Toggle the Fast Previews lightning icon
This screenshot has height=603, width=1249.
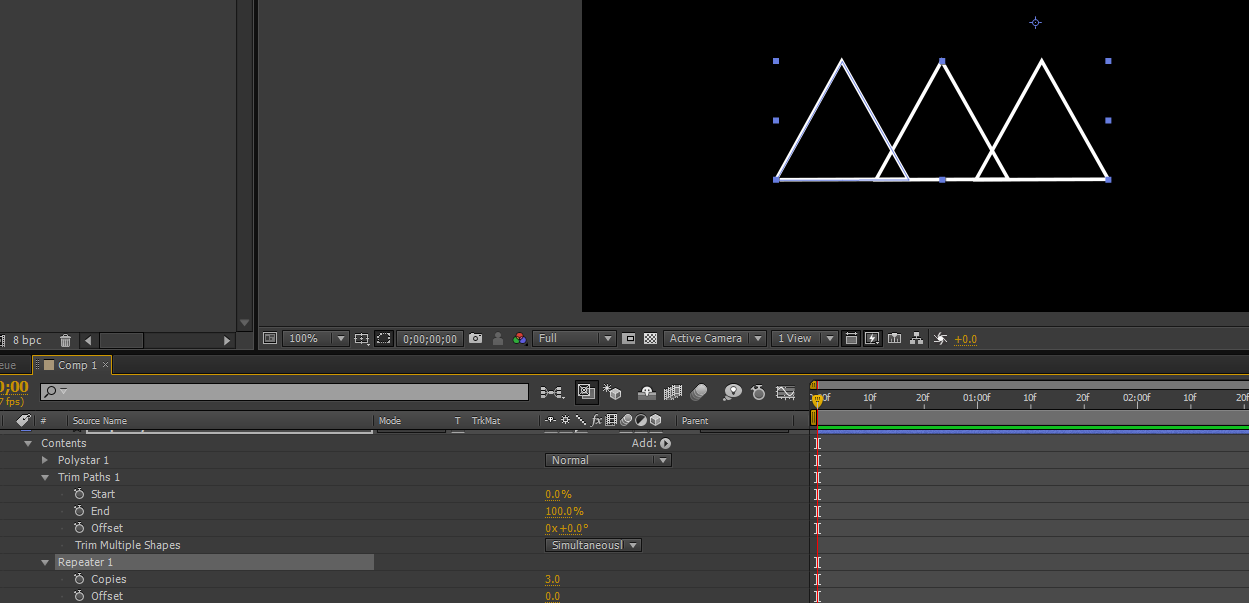[872, 339]
